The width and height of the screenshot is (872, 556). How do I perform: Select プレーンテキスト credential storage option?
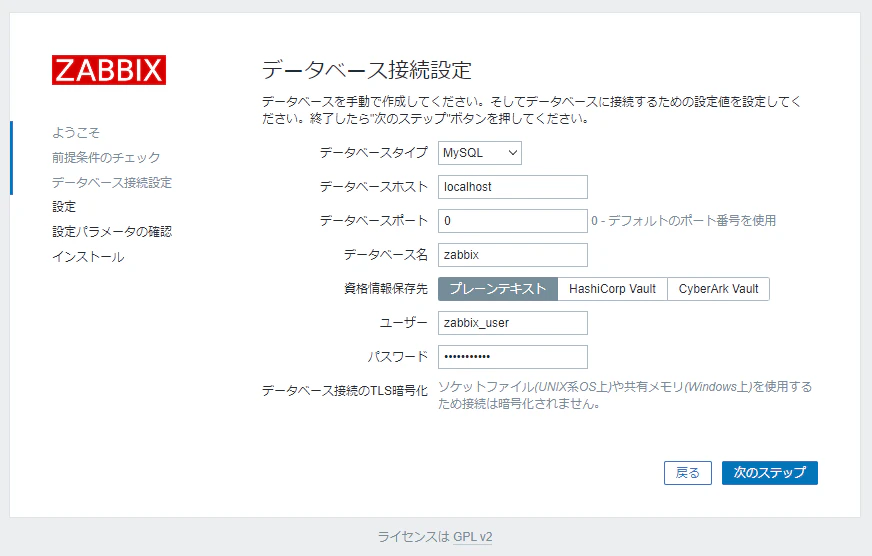pos(498,289)
